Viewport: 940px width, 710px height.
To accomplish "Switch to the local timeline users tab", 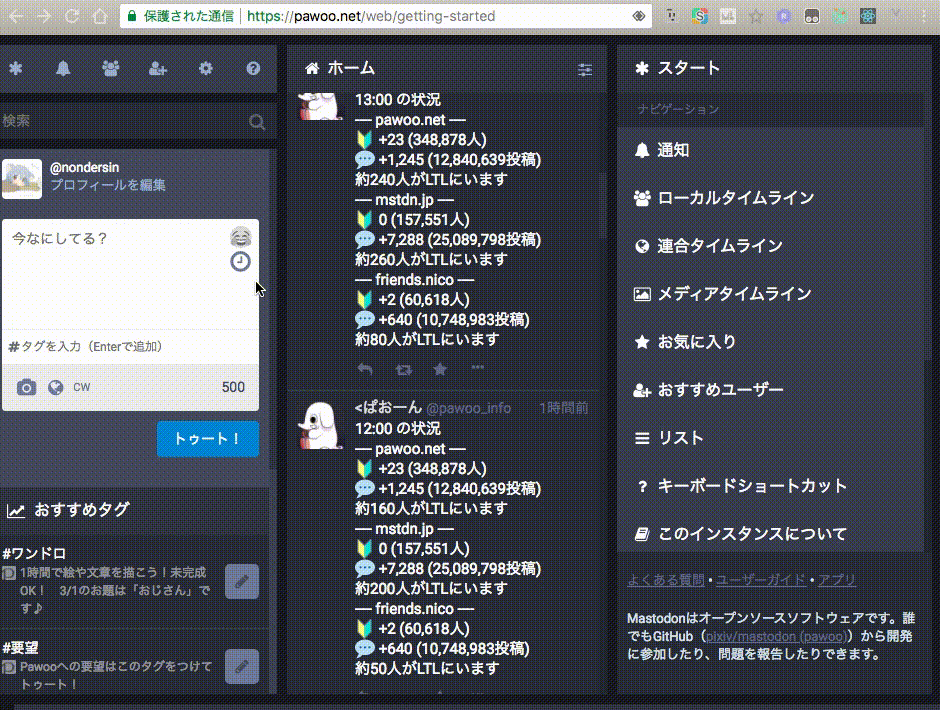I will click(110, 68).
